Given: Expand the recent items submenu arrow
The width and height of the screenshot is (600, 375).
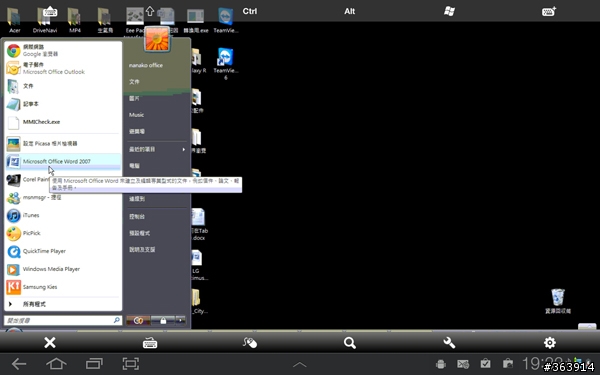Looking at the screenshot, I should click(x=184, y=149).
